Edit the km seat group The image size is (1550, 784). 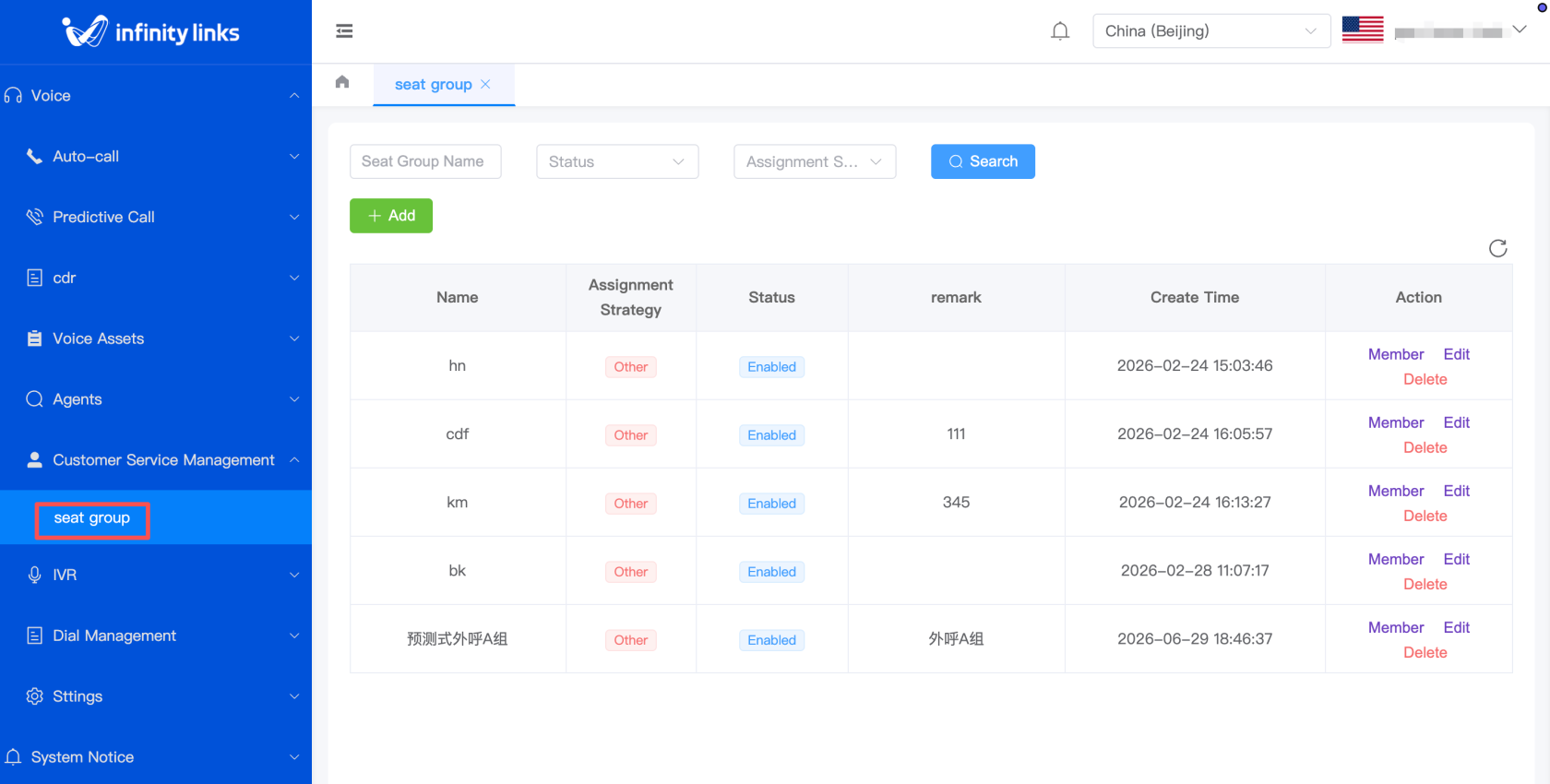1457,491
